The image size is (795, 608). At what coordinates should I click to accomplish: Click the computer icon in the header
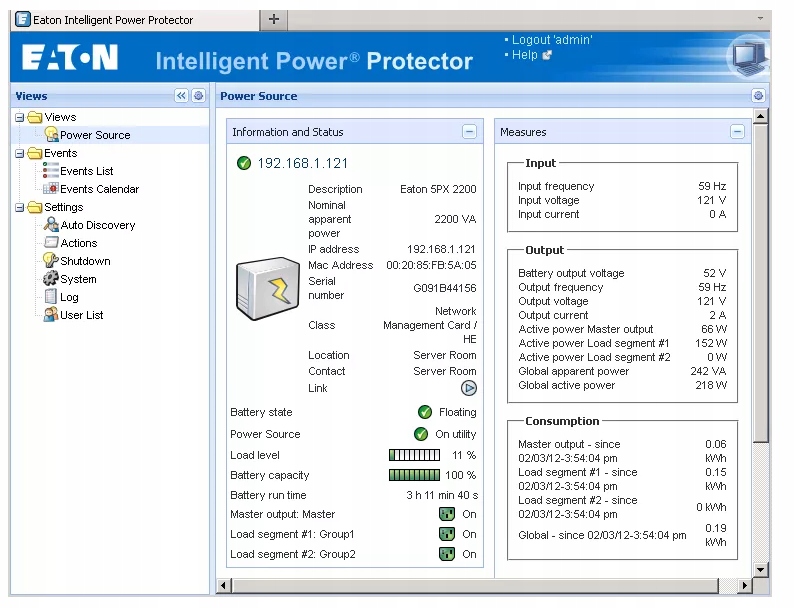pyautogui.click(x=748, y=58)
